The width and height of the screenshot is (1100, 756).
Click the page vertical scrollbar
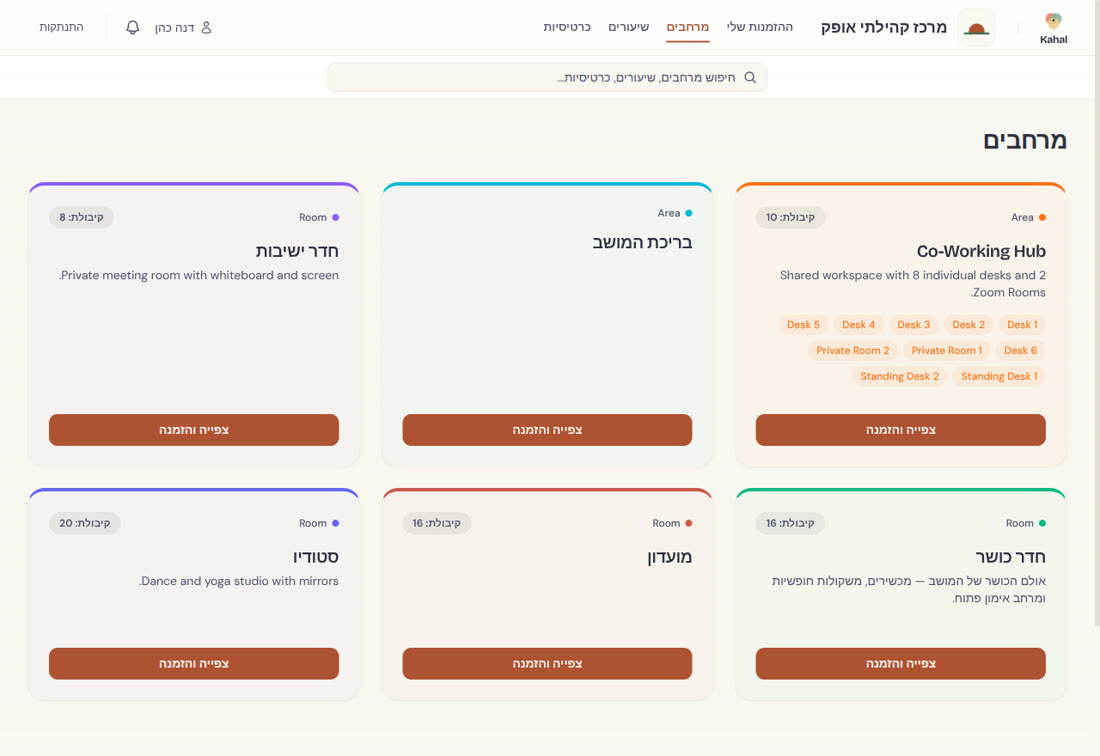[1097, 312]
